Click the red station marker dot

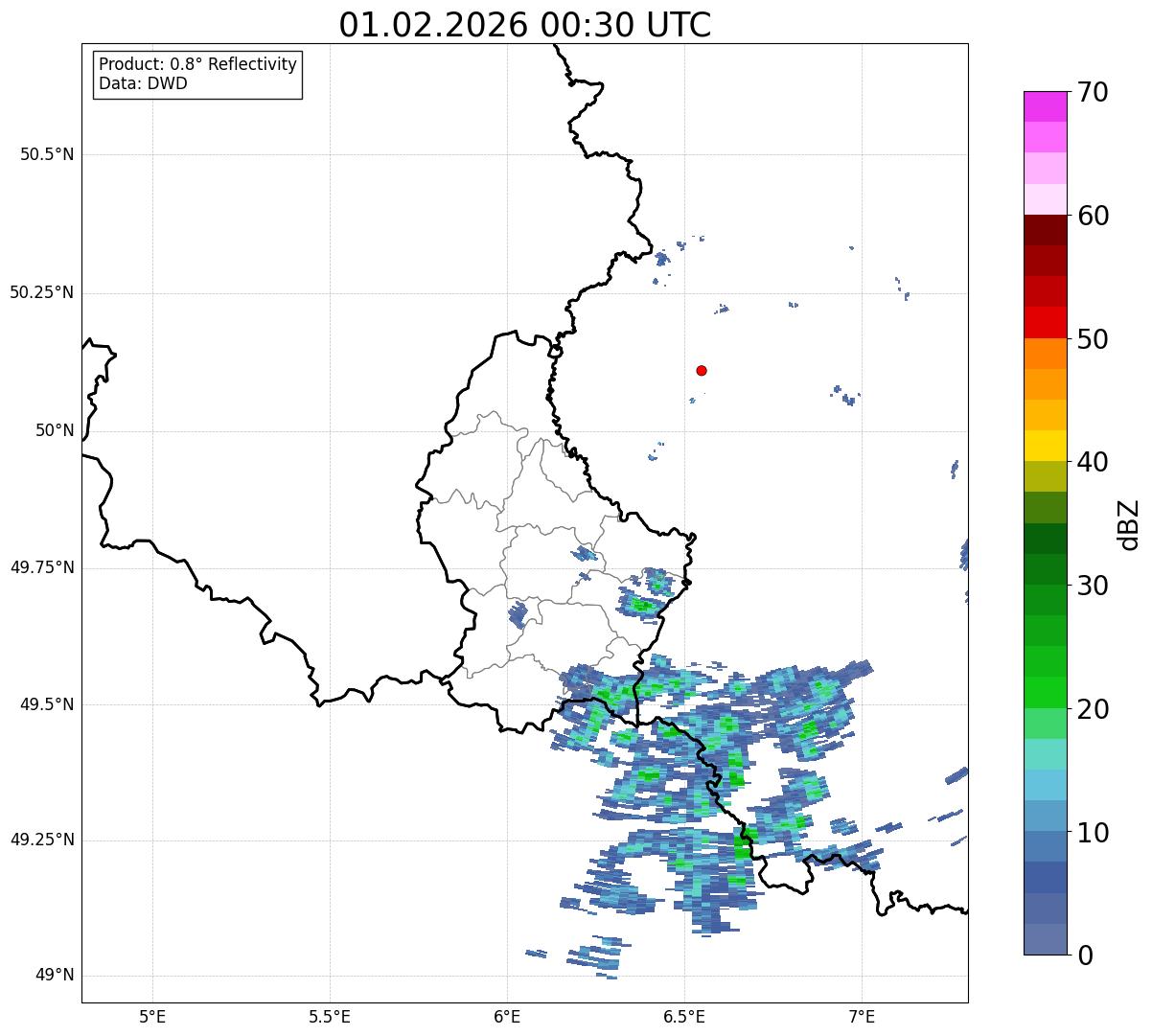pyautogui.click(x=702, y=370)
